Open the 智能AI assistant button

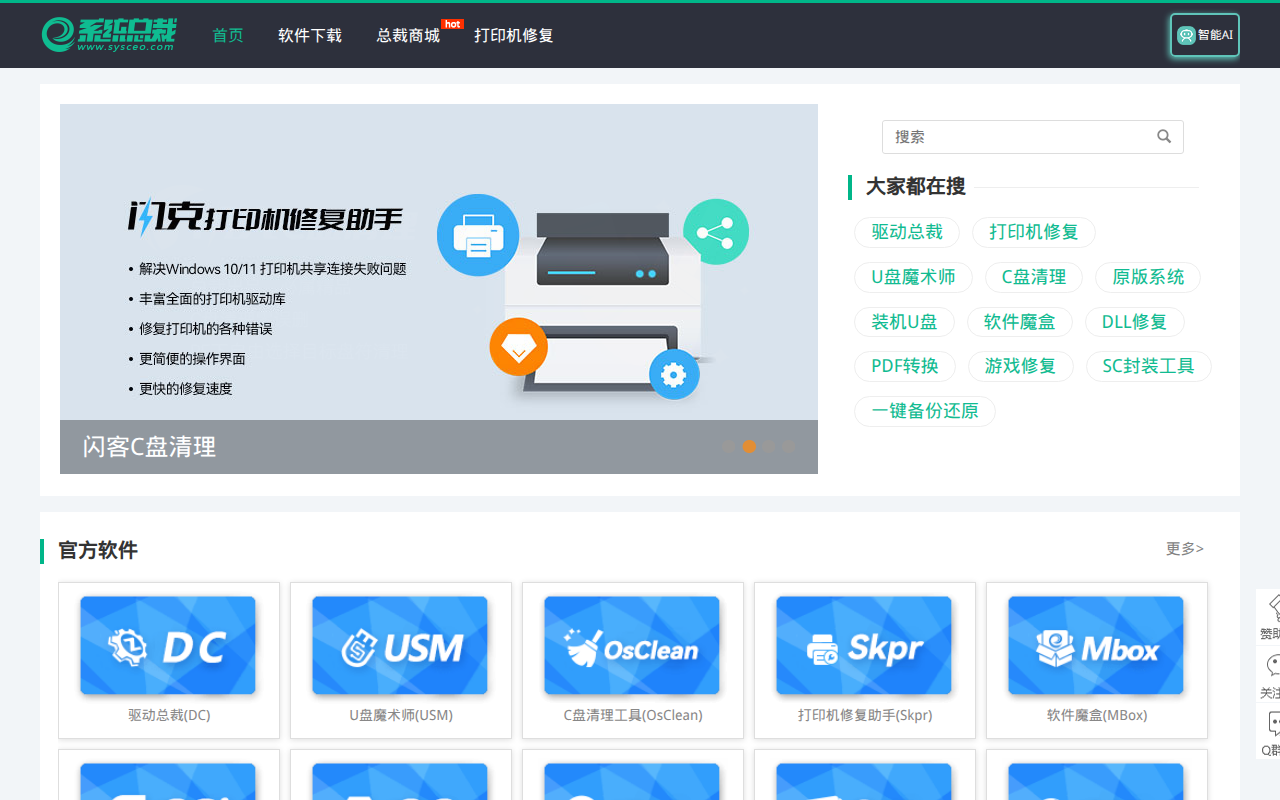(1205, 35)
